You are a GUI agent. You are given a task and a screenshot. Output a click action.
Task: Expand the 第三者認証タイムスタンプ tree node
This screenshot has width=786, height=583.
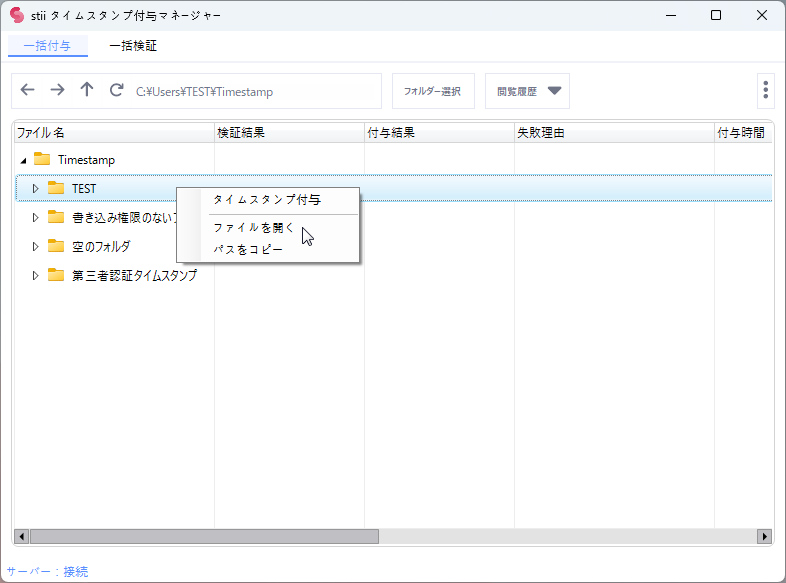point(35,275)
